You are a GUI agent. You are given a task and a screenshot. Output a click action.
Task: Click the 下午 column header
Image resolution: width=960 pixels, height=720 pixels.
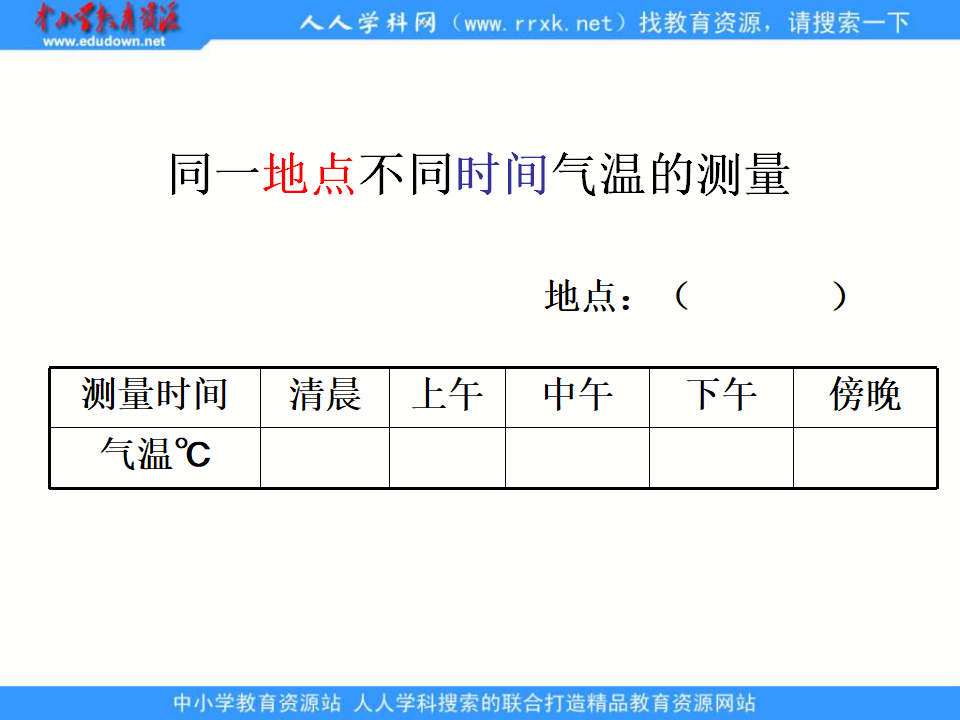[x=721, y=397]
